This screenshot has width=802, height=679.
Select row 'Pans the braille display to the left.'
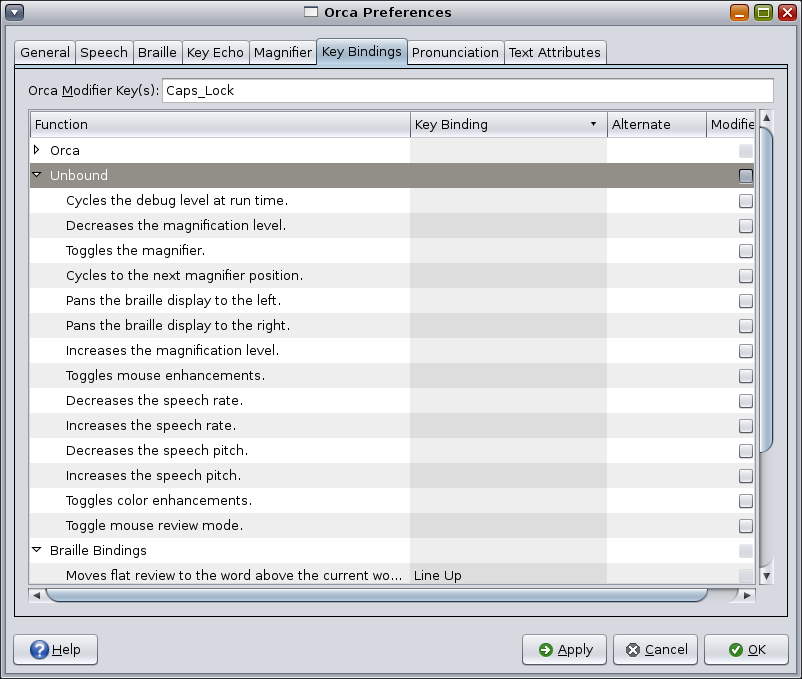(x=392, y=301)
